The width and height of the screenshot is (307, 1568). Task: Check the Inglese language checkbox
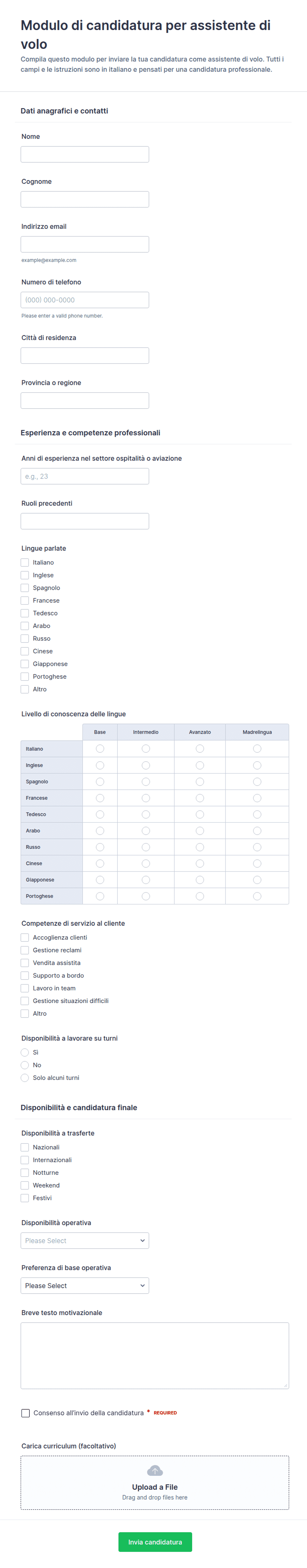(25, 575)
